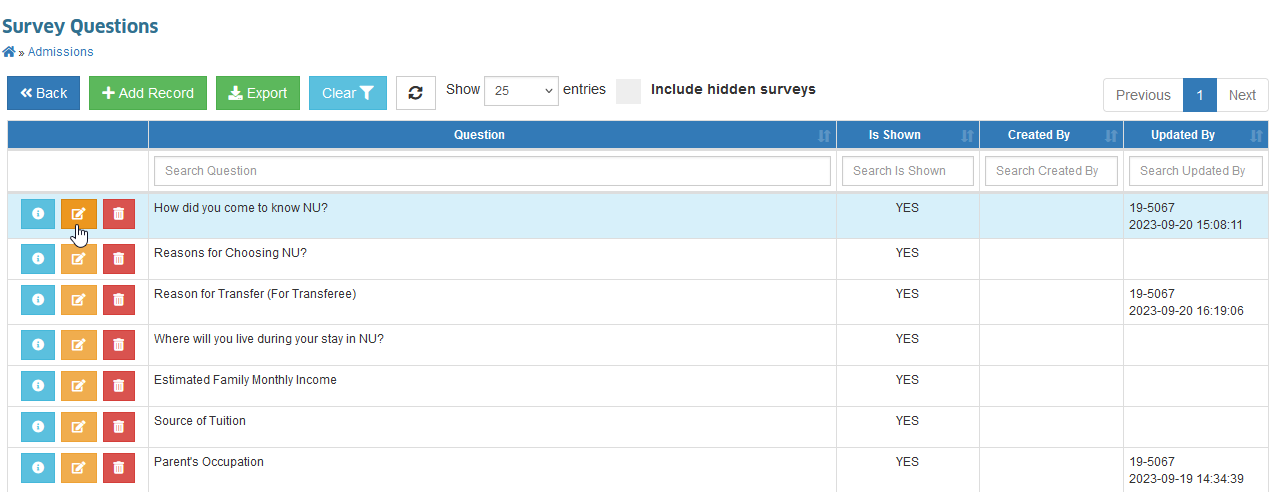
Task: View info for 'Where will you live' question
Action: (x=38, y=345)
